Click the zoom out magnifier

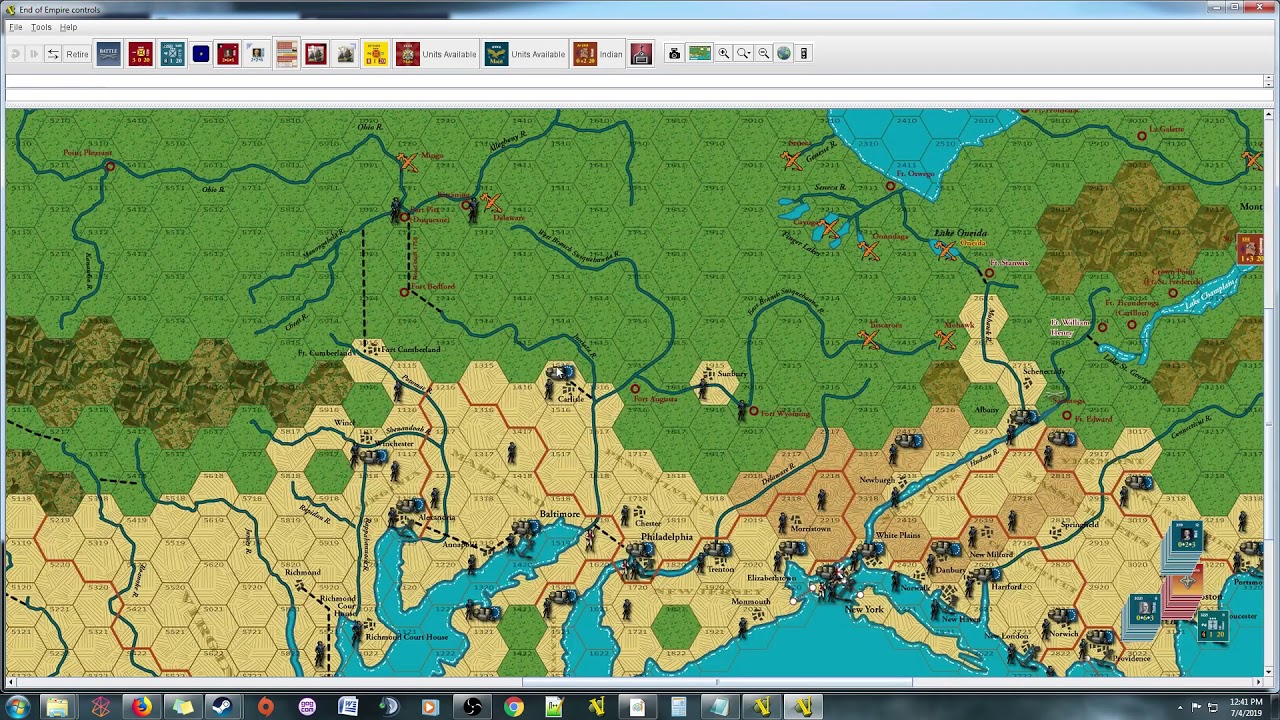point(764,54)
